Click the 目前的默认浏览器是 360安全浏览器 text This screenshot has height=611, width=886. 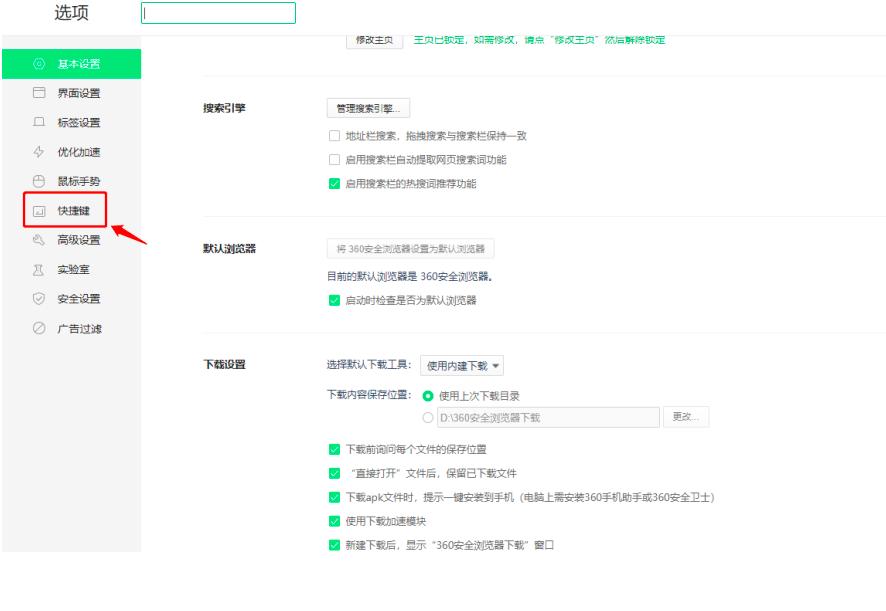tap(410, 276)
